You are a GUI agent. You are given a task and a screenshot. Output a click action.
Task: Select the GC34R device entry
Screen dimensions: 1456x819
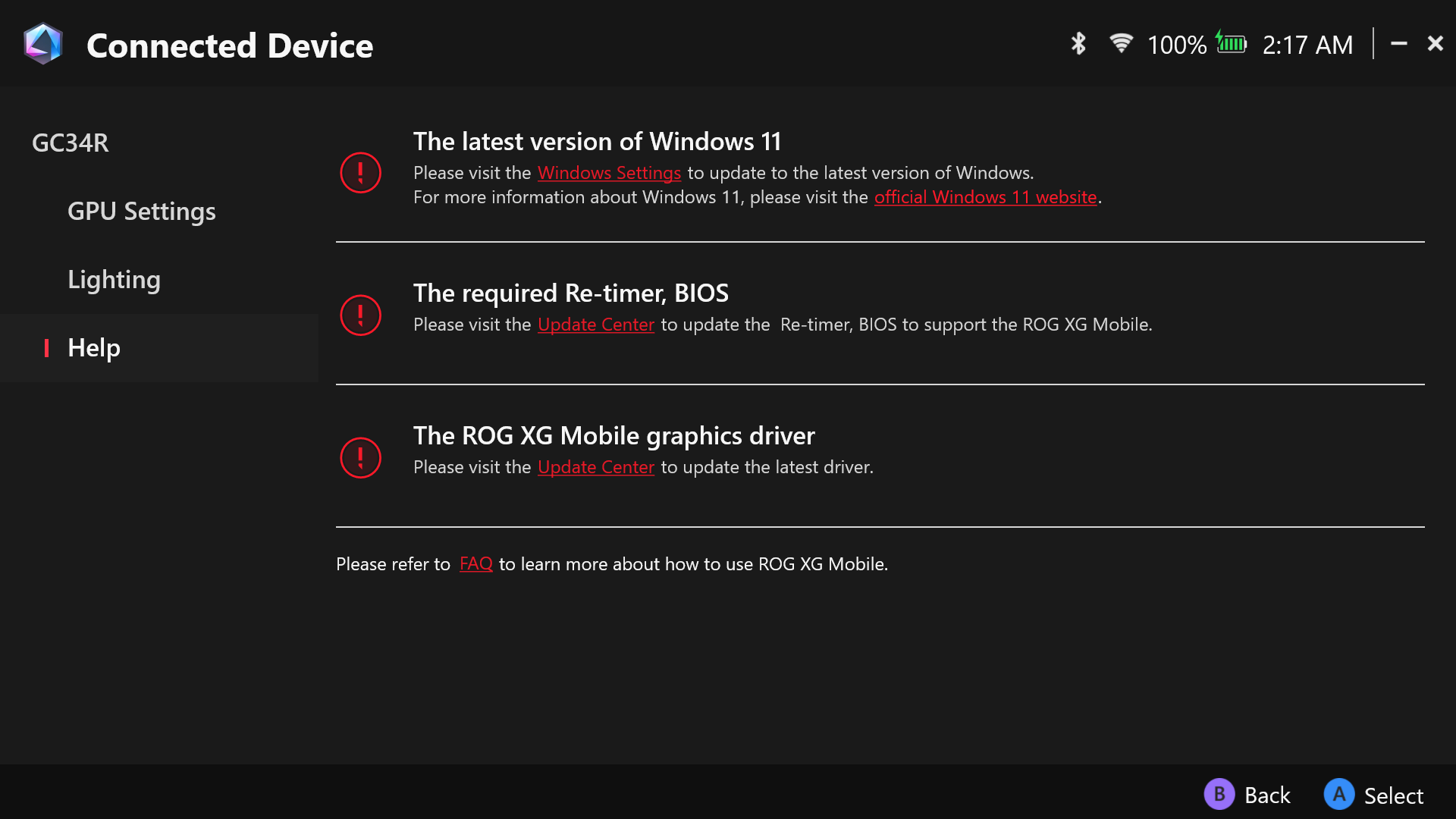[71, 143]
